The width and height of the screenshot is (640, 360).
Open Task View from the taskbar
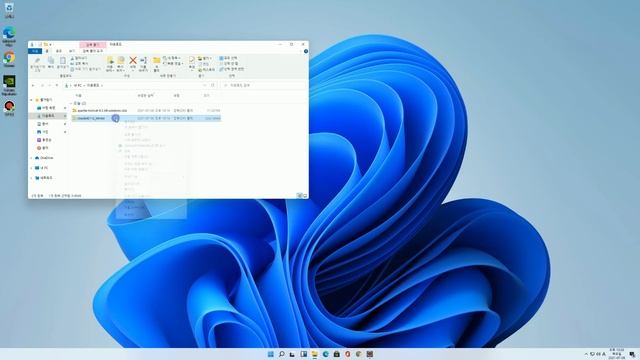tap(292, 354)
